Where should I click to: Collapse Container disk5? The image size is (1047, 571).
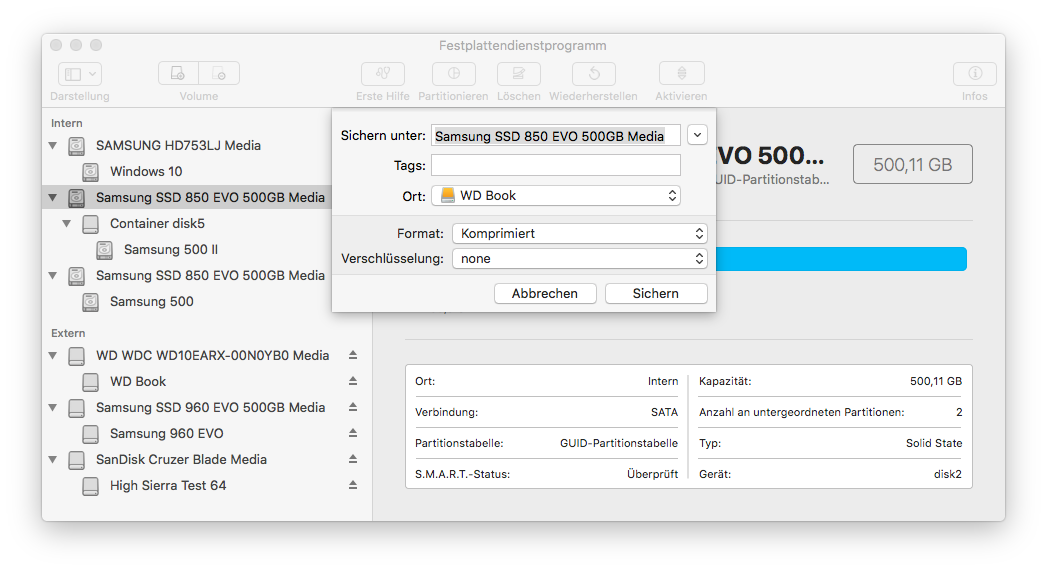coord(67,224)
